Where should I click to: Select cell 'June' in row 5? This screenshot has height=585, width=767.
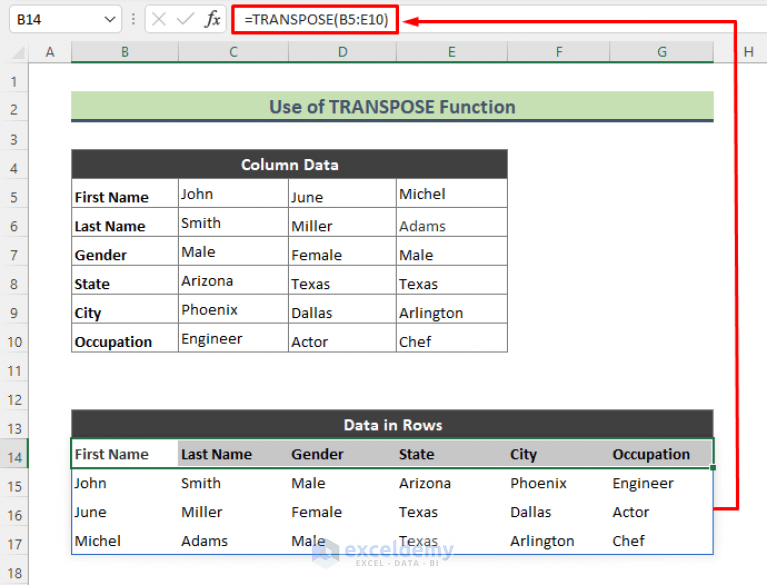pyautogui.click(x=342, y=194)
